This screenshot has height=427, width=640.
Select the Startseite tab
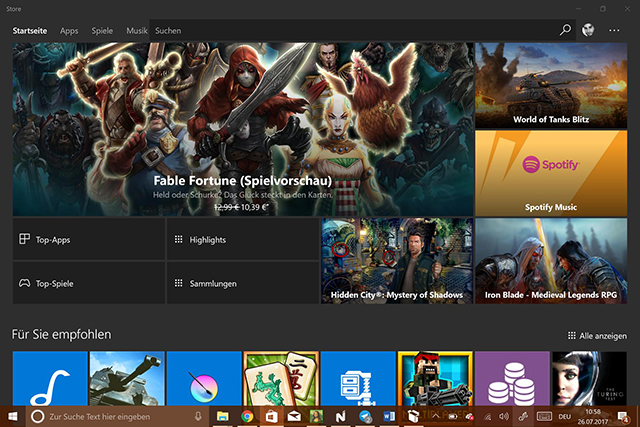[x=29, y=31]
